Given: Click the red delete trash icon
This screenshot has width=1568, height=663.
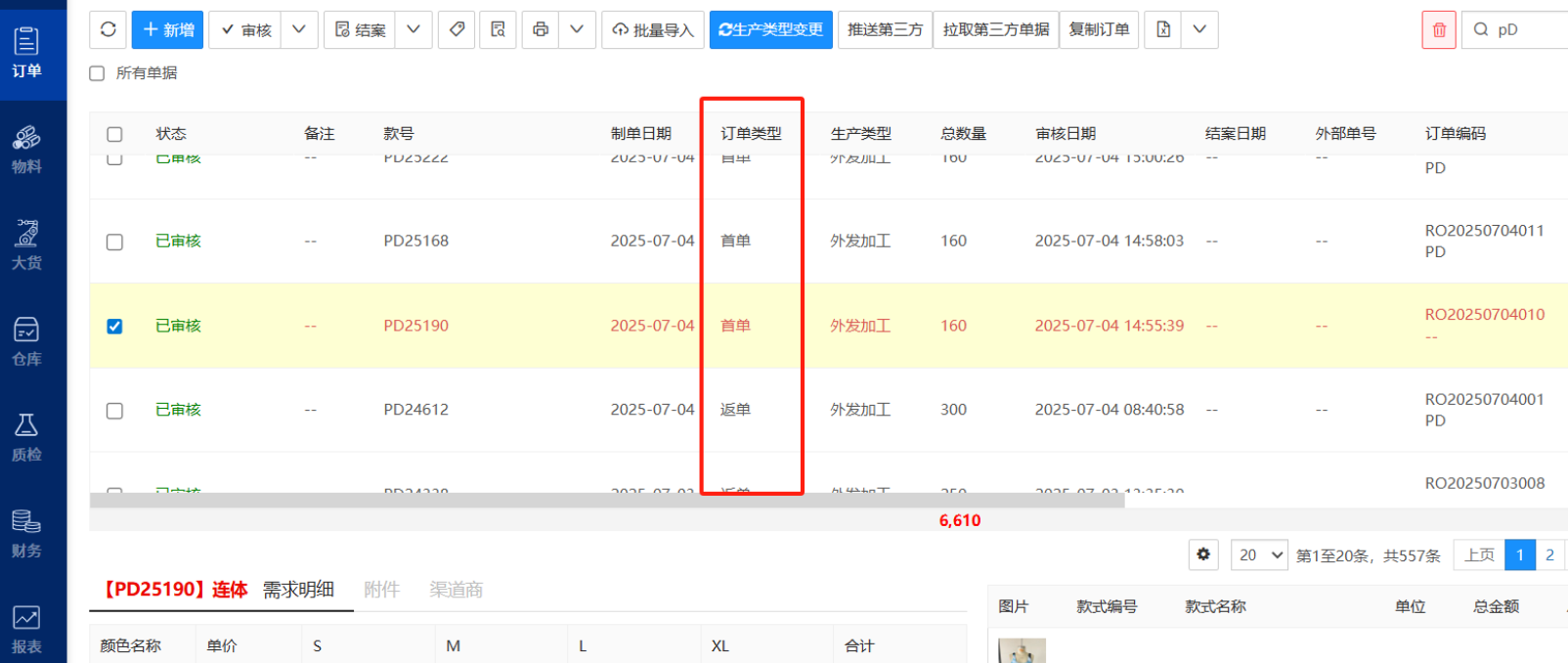Looking at the screenshot, I should point(1438,29).
